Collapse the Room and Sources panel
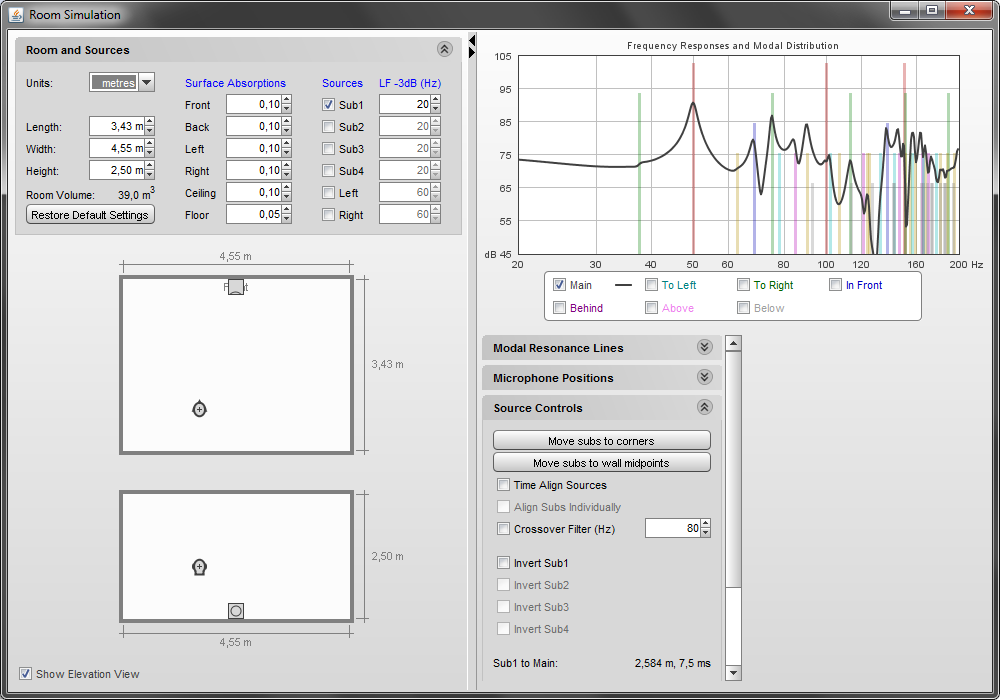The image size is (1000, 700). click(x=445, y=49)
